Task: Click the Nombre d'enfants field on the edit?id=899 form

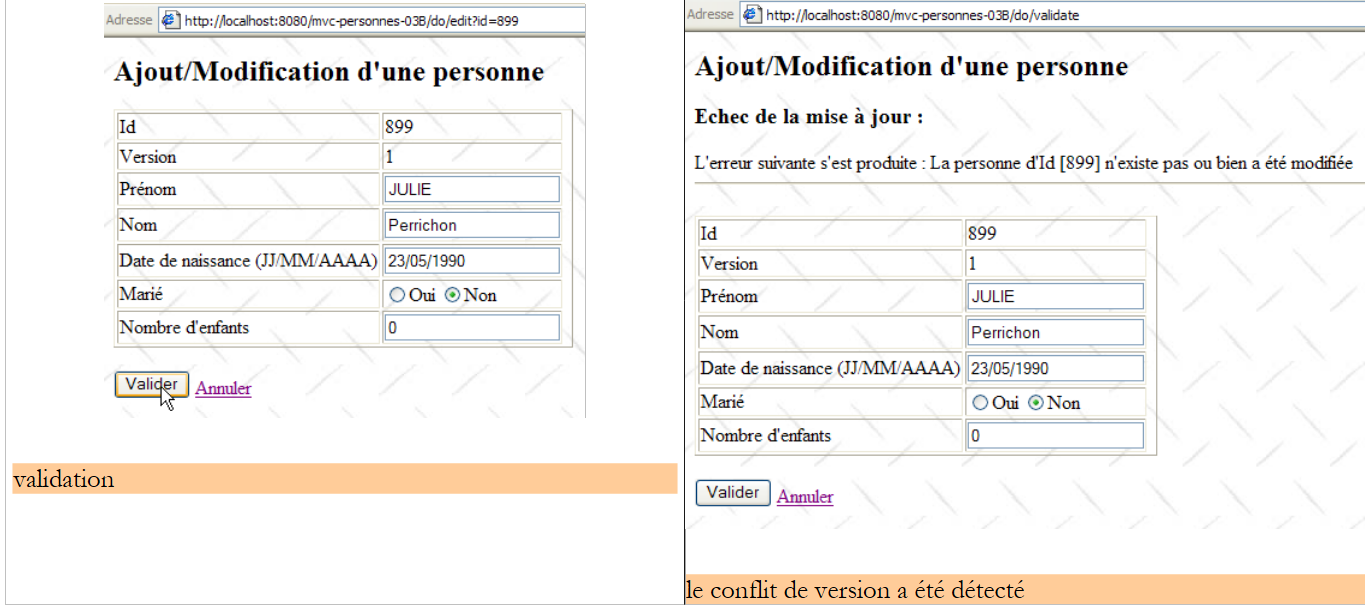Action: 471,327
